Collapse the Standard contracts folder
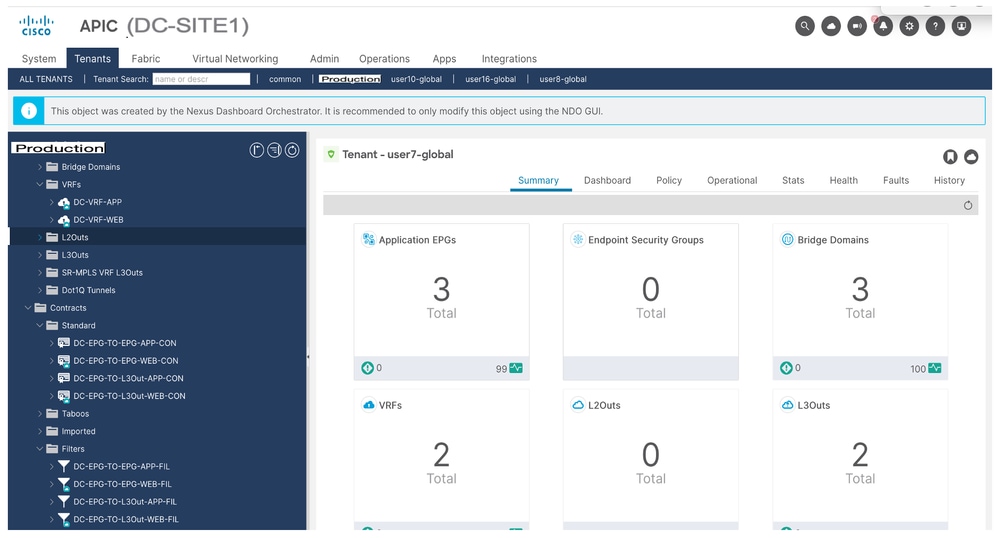The width and height of the screenshot is (998, 538). pos(39,325)
